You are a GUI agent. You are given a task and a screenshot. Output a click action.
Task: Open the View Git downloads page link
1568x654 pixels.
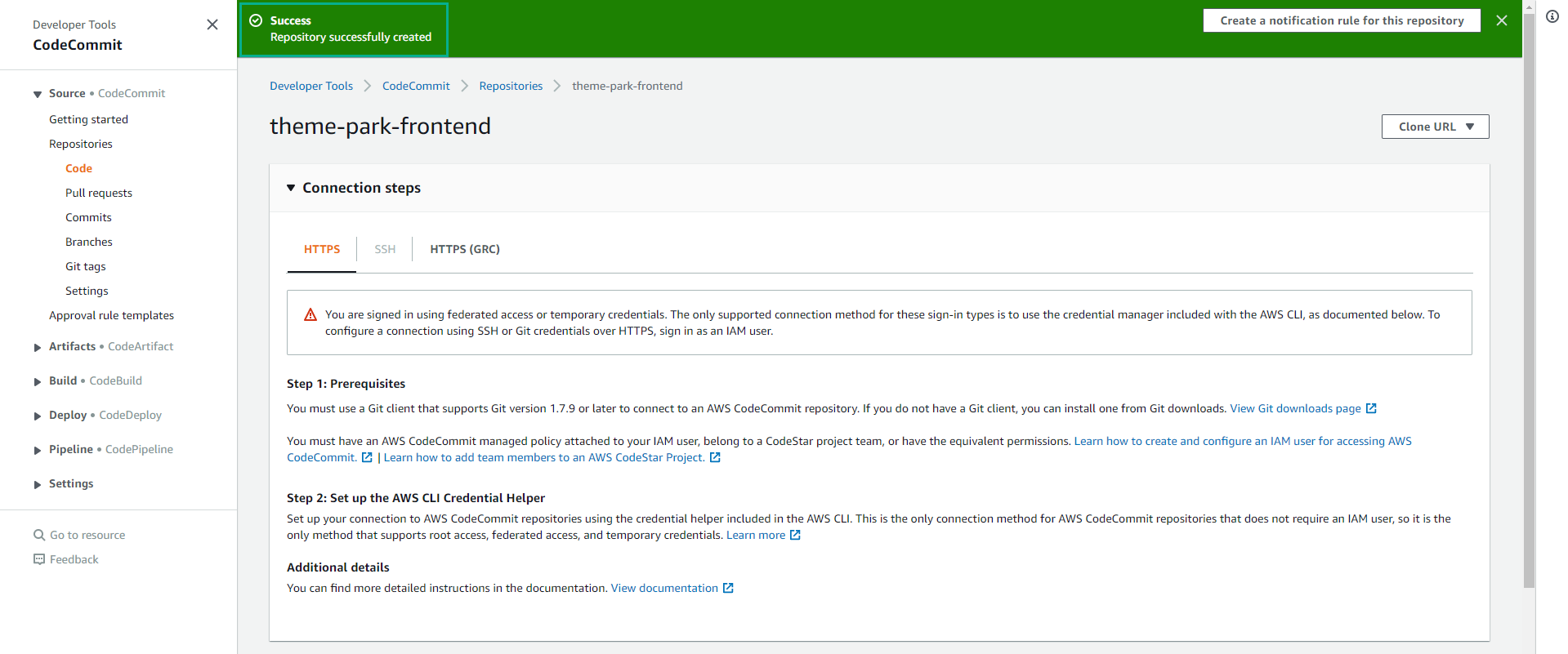[1295, 408]
